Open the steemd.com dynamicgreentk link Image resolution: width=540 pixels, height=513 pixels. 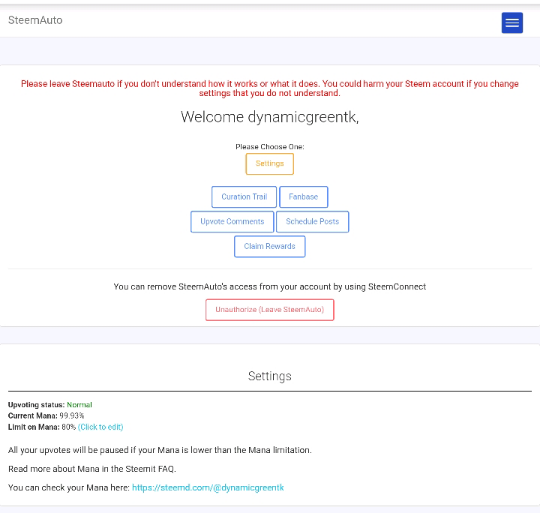tap(208, 488)
